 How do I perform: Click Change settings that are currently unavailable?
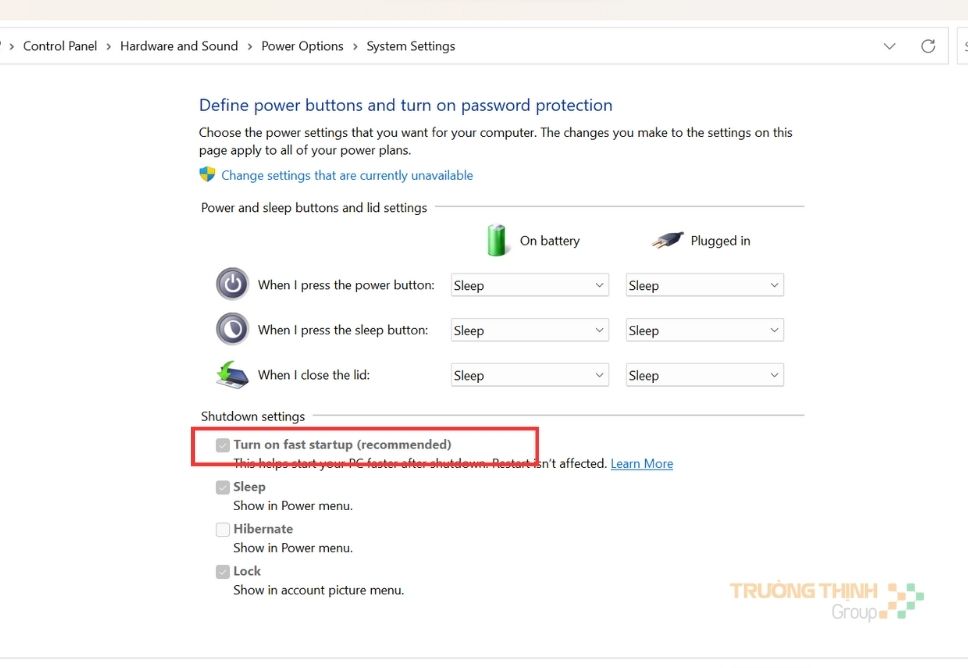347,175
